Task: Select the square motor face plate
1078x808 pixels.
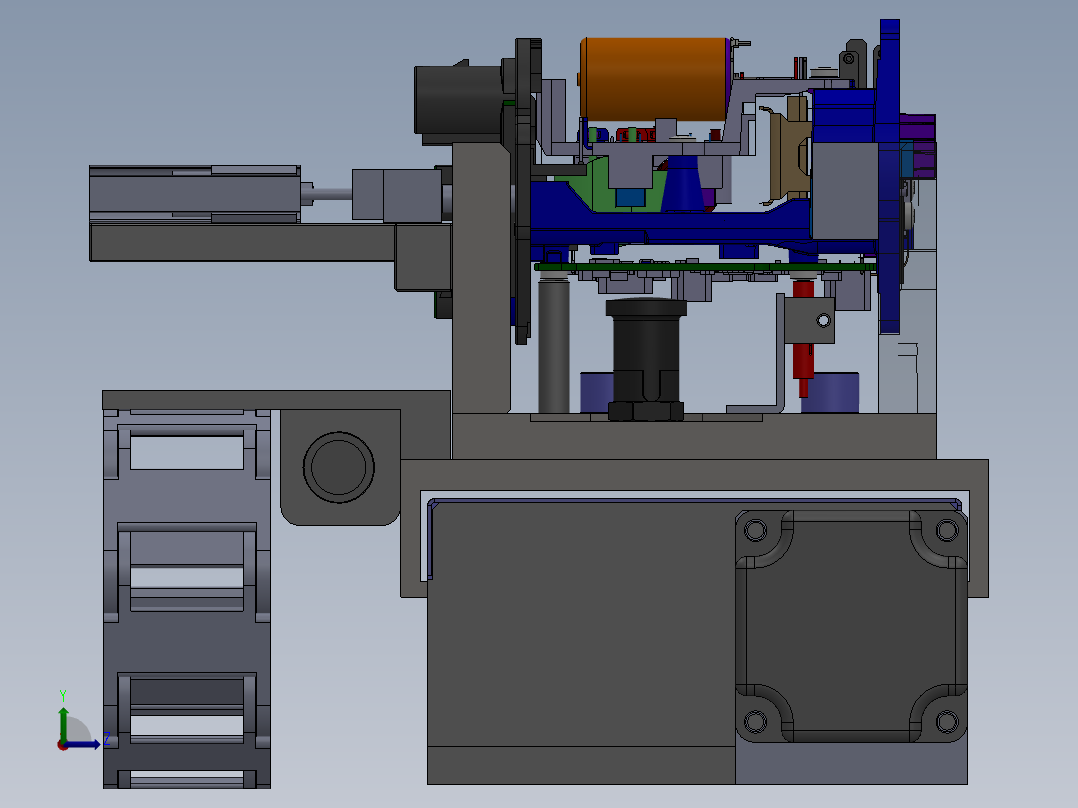Action: [x=851, y=626]
